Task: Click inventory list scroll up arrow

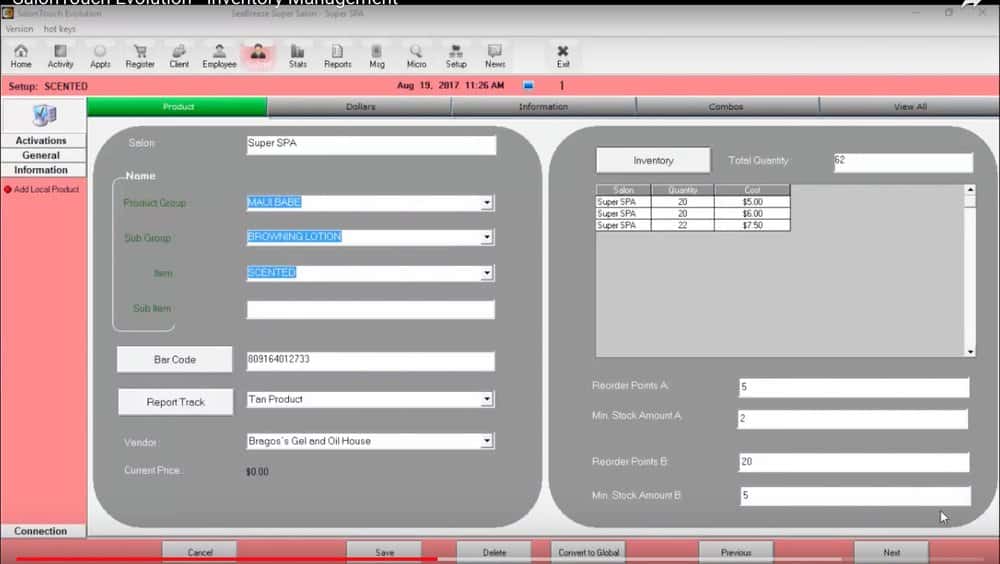Action: [970, 189]
